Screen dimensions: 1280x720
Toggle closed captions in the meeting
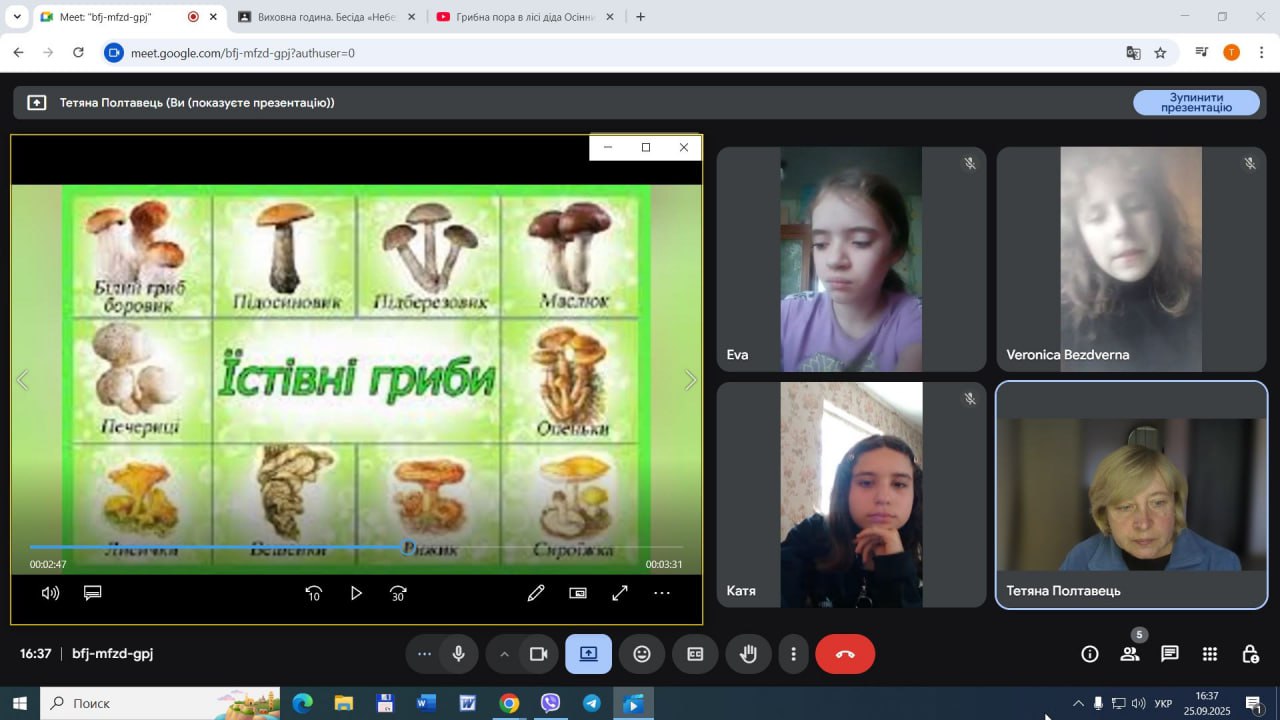(x=695, y=654)
